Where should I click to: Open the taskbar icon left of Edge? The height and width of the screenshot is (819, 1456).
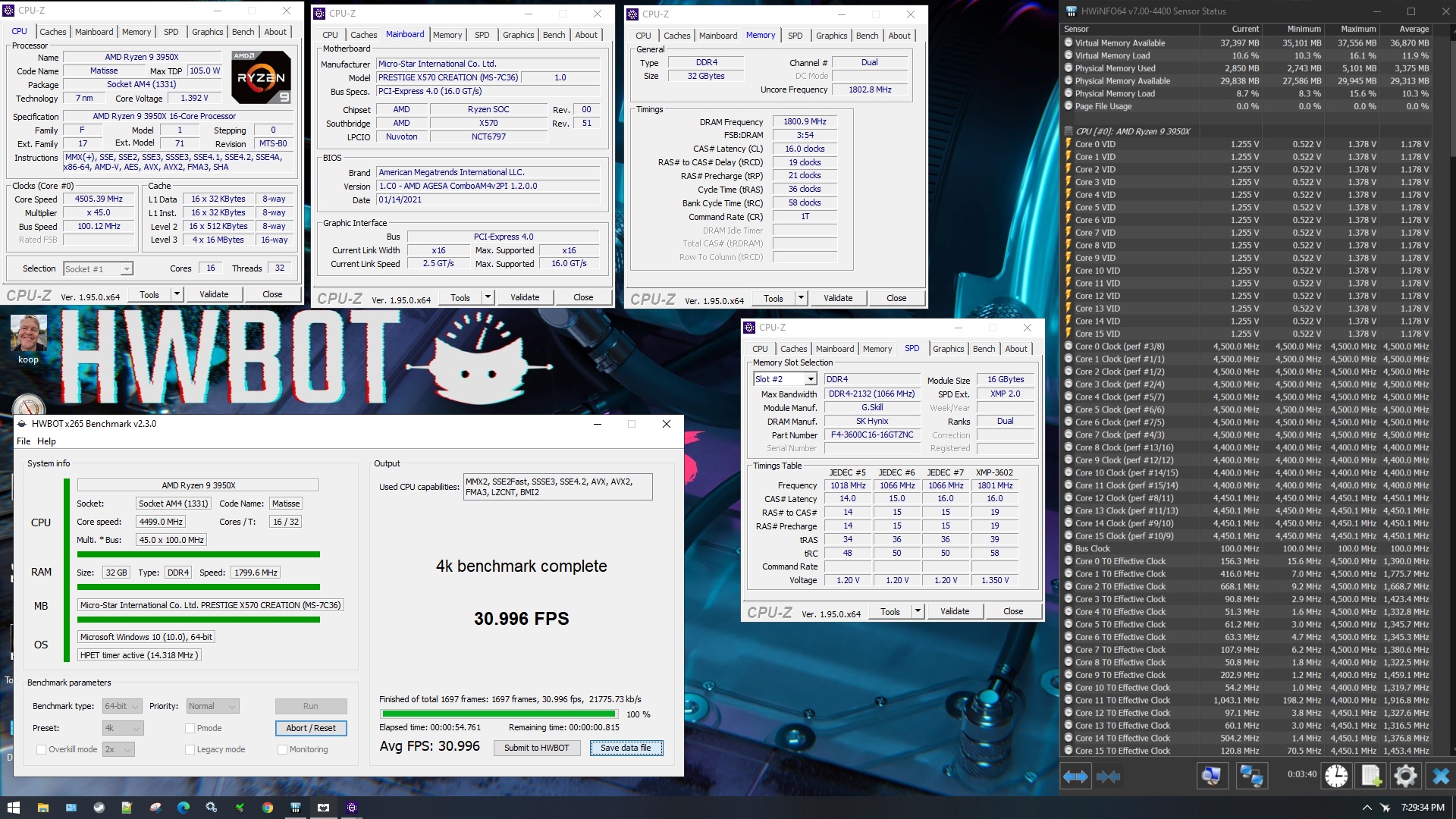point(155,808)
